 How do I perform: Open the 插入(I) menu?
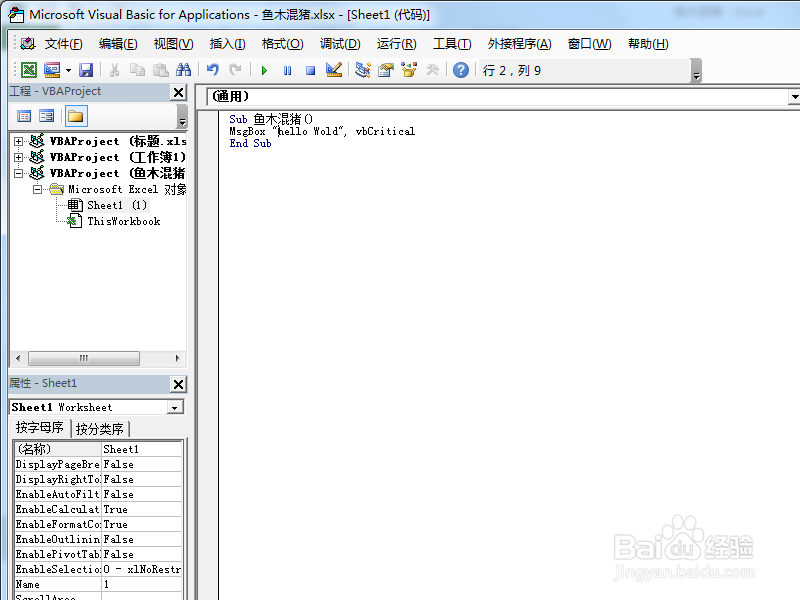(x=227, y=44)
